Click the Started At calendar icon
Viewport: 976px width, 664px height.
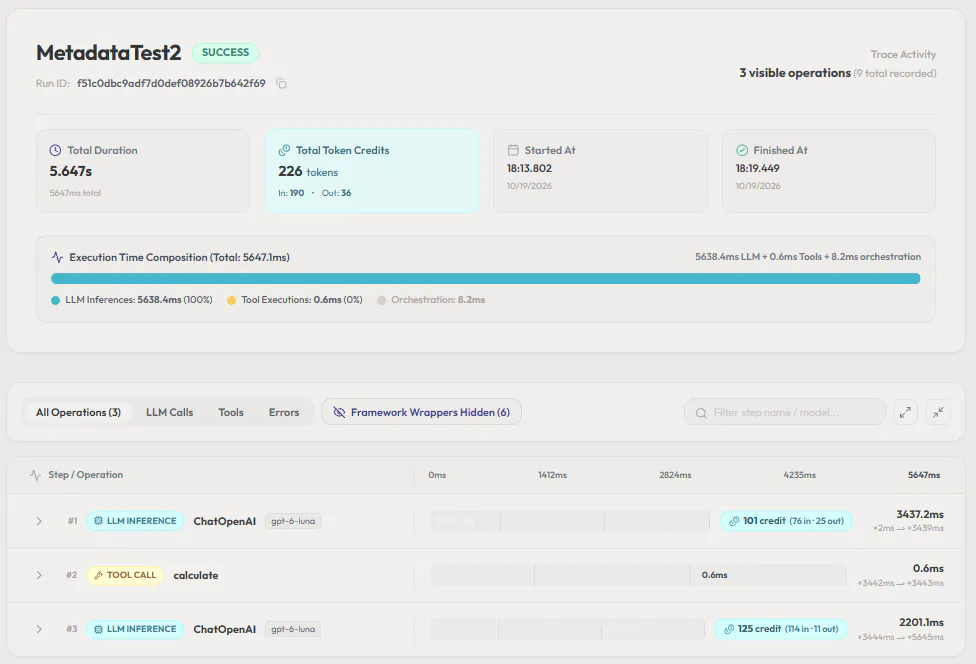(513, 150)
